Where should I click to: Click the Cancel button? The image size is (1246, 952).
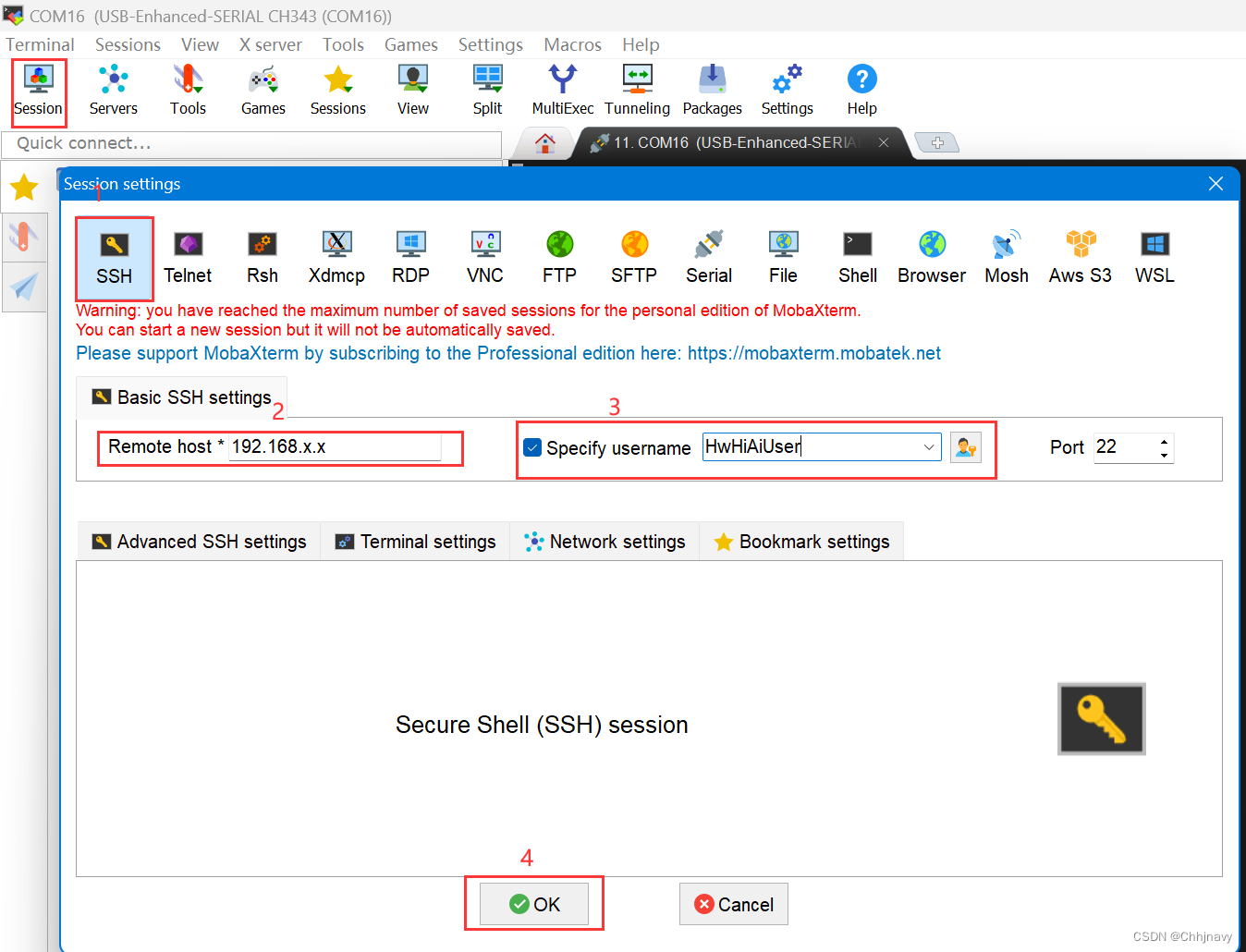point(734,904)
